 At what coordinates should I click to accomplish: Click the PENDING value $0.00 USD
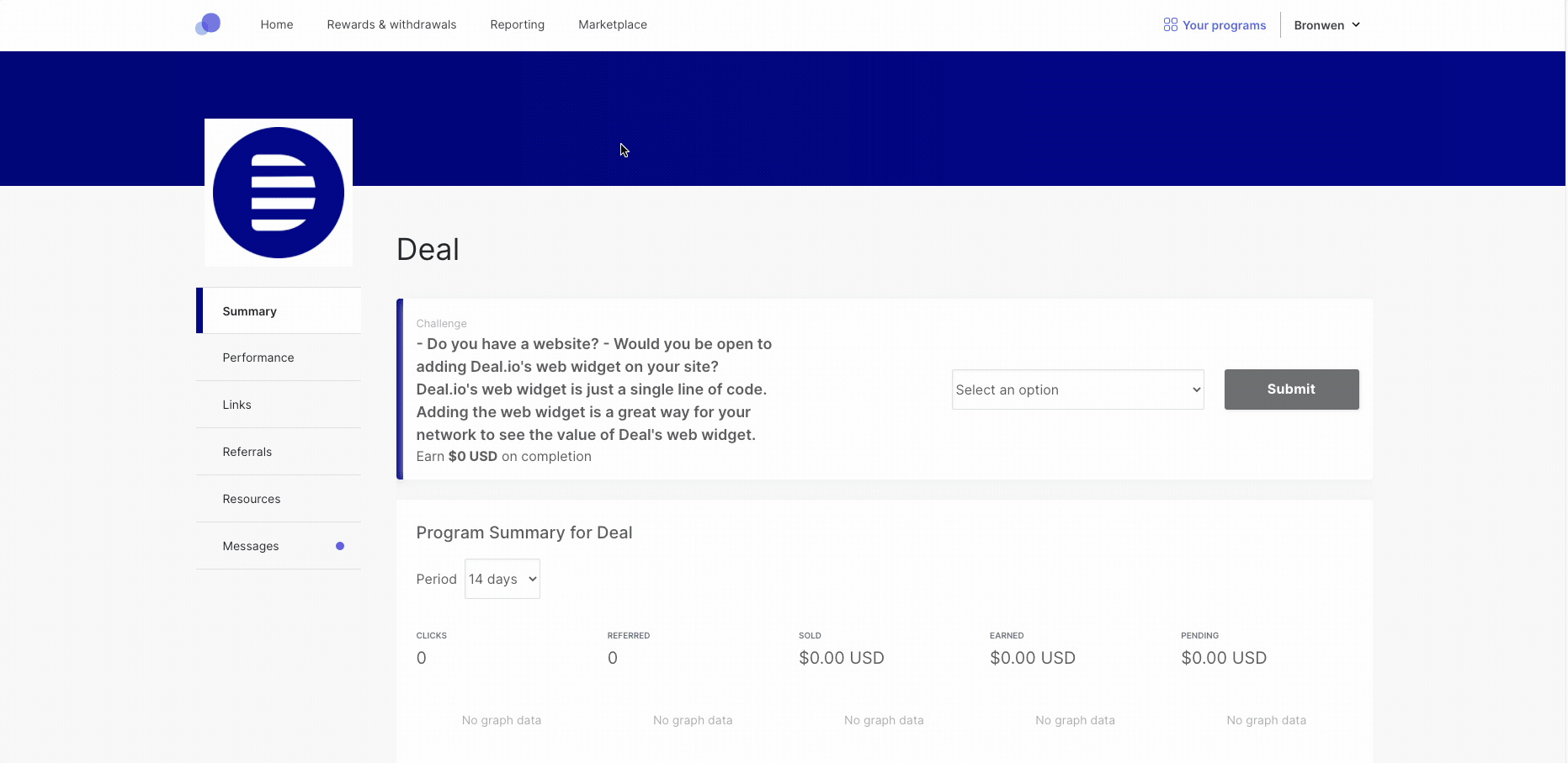pos(1224,658)
